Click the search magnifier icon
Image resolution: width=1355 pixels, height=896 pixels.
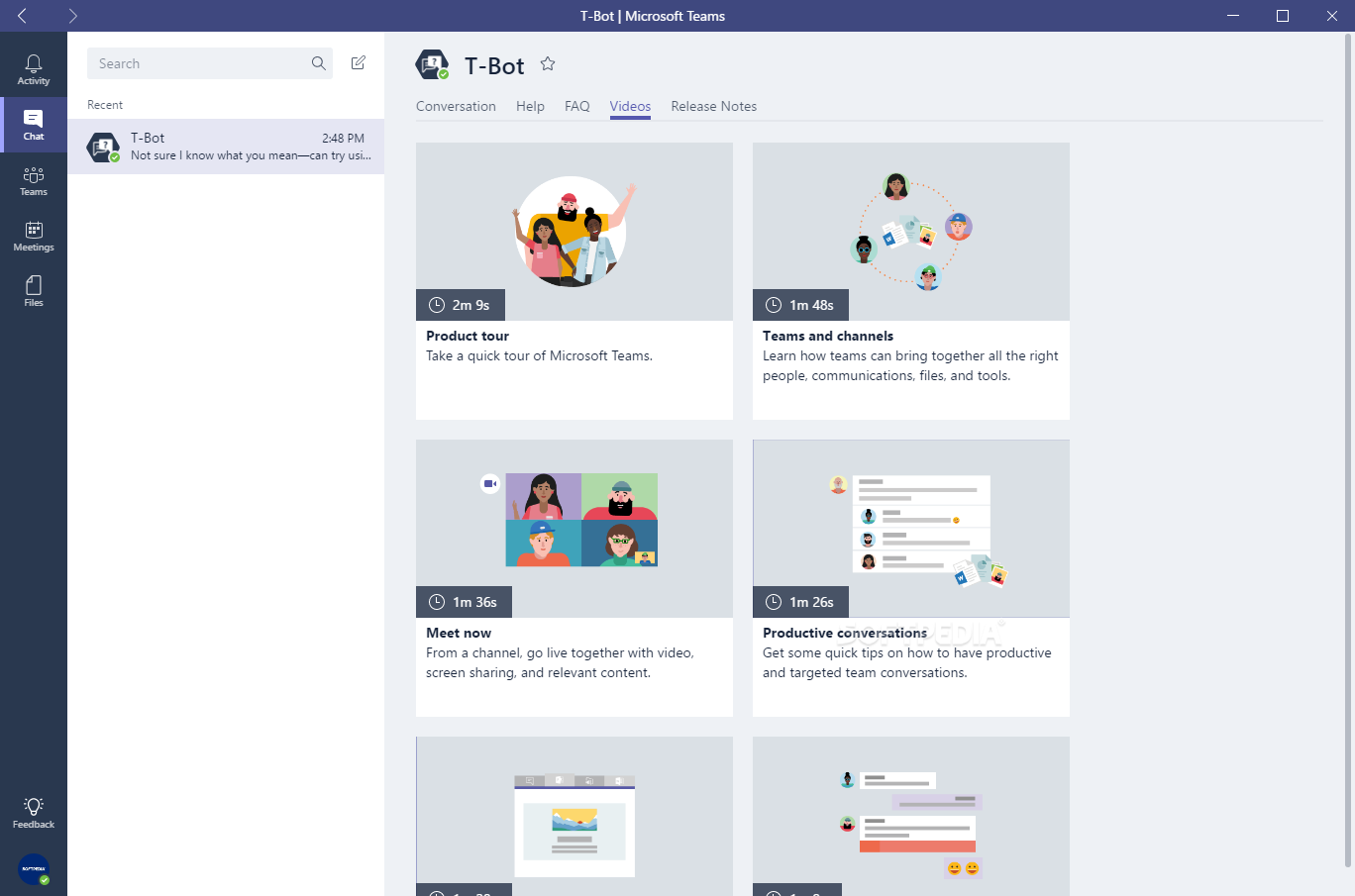tap(319, 63)
